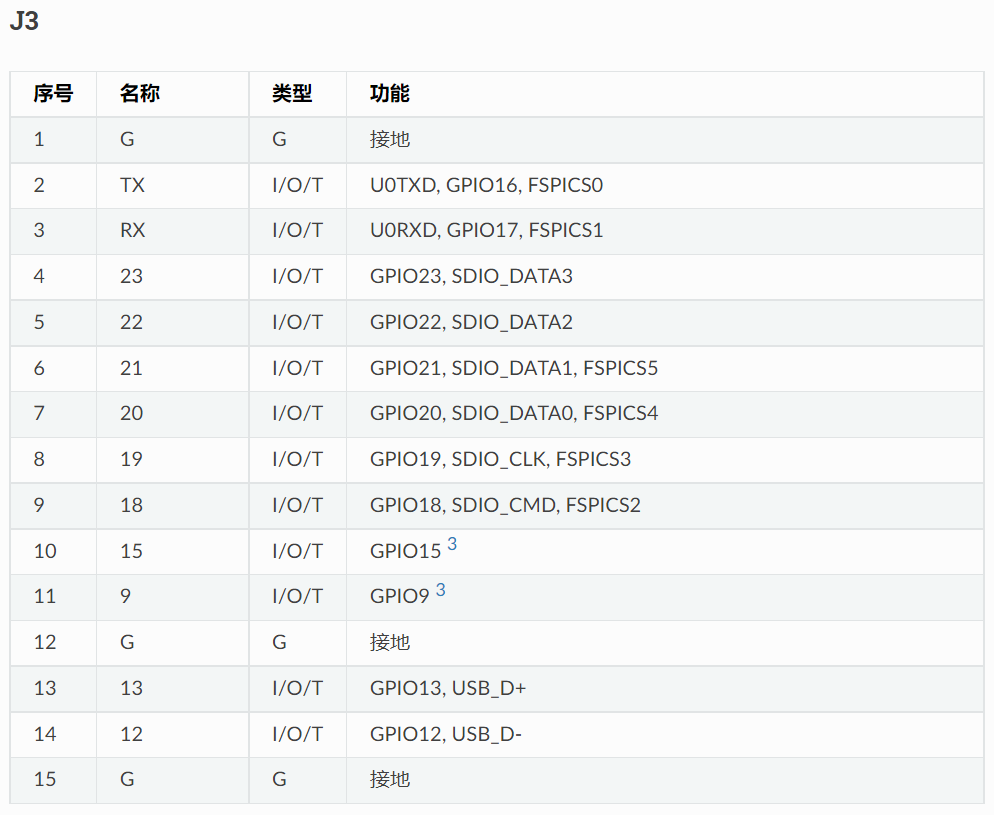
Task: Click GPIO20, SDIO_DATA0, FSPICS4 cell
Action: tap(665, 414)
